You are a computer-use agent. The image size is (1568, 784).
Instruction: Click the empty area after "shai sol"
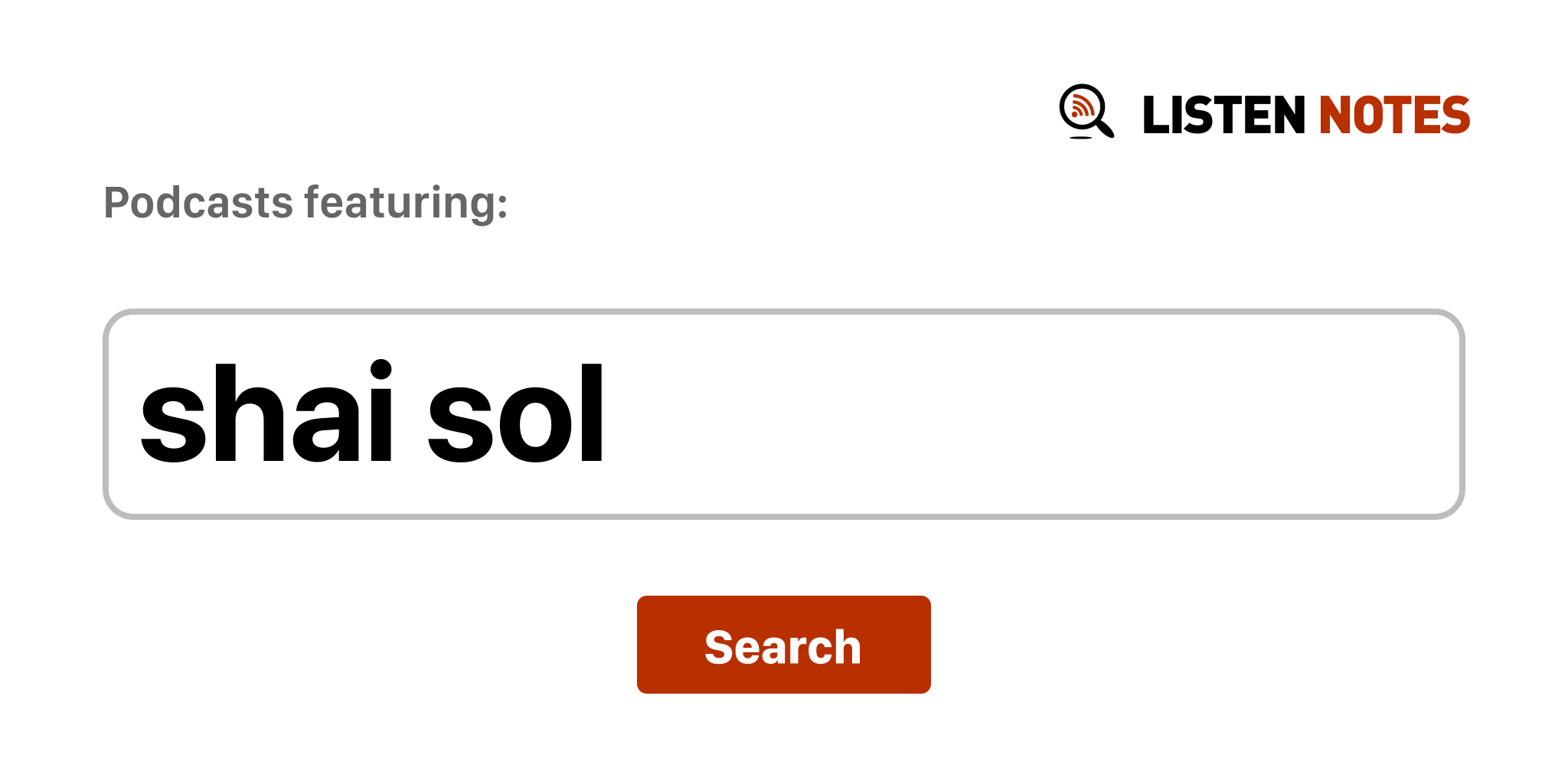[x=995, y=414]
